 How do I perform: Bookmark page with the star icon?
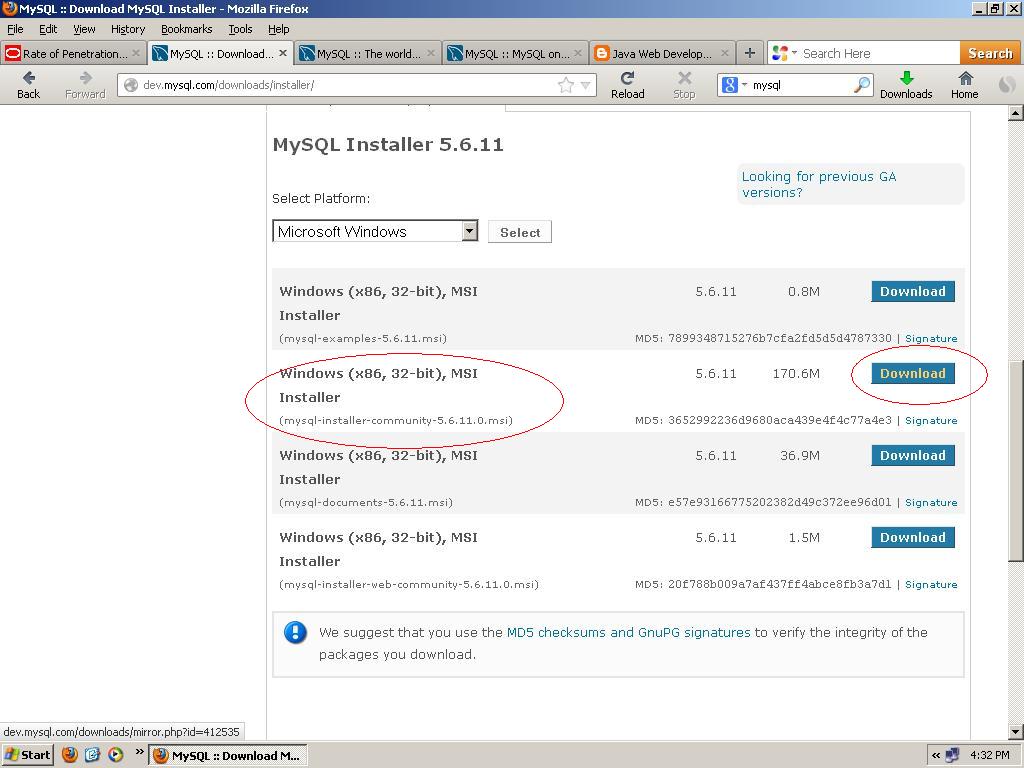coord(566,85)
